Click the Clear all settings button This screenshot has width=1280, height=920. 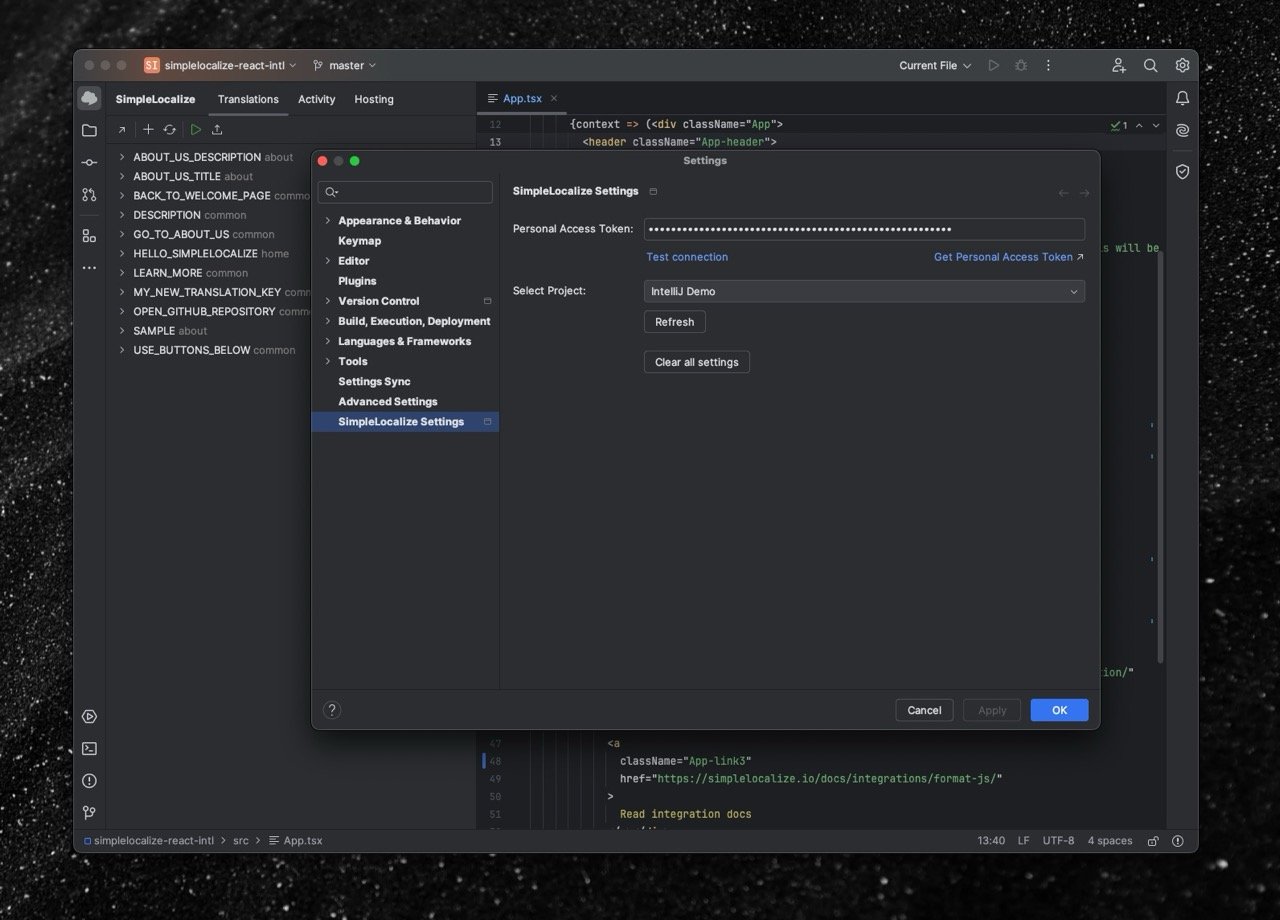click(697, 362)
